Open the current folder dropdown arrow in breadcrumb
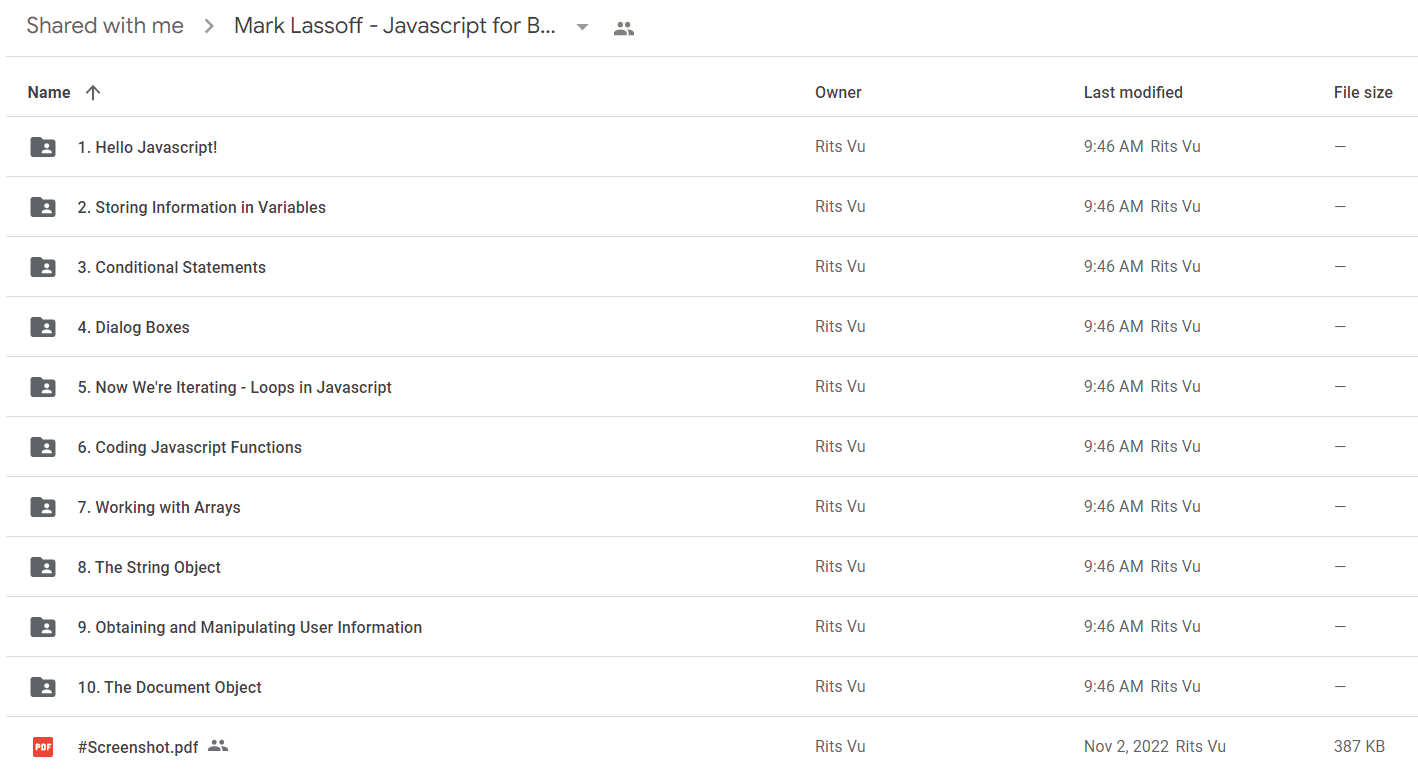This screenshot has height=773, width=1418. pyautogui.click(x=583, y=27)
